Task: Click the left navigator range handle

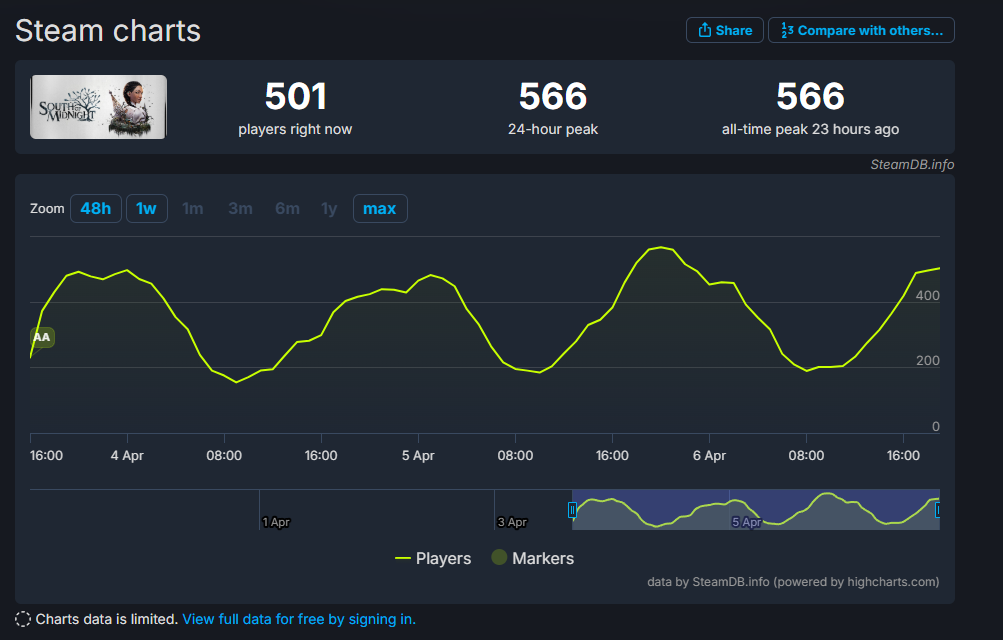Action: pos(572,510)
